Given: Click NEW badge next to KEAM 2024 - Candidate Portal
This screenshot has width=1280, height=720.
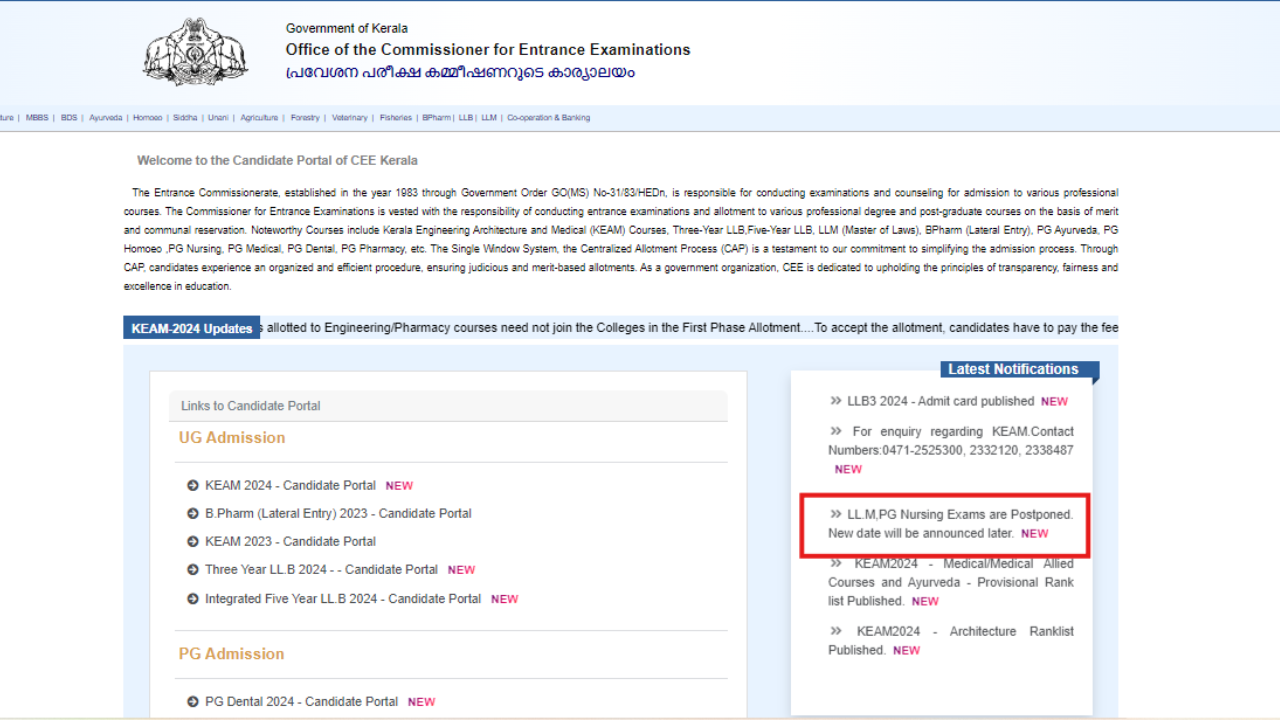Looking at the screenshot, I should pyautogui.click(x=399, y=486).
